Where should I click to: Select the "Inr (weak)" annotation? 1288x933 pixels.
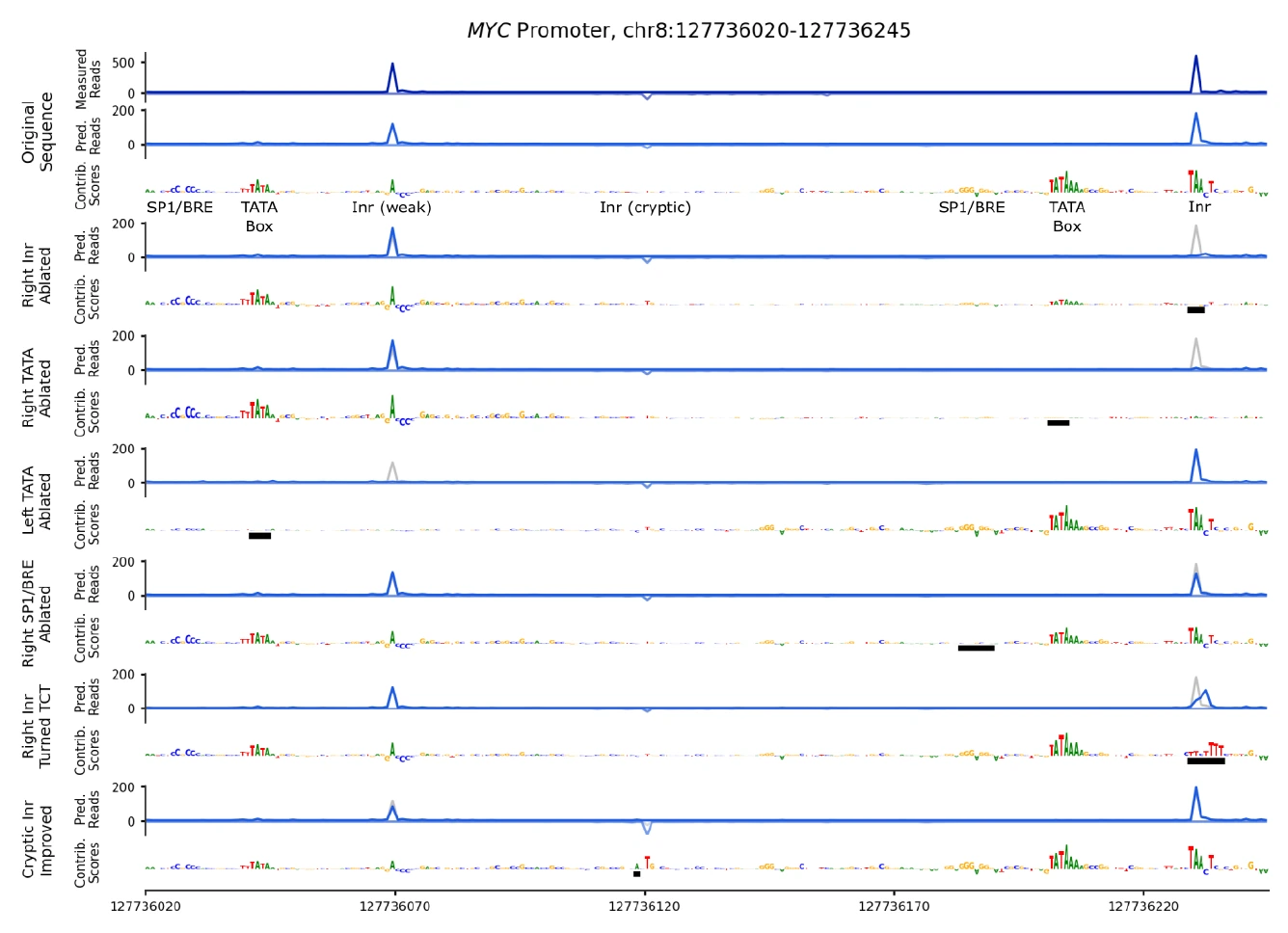point(391,207)
